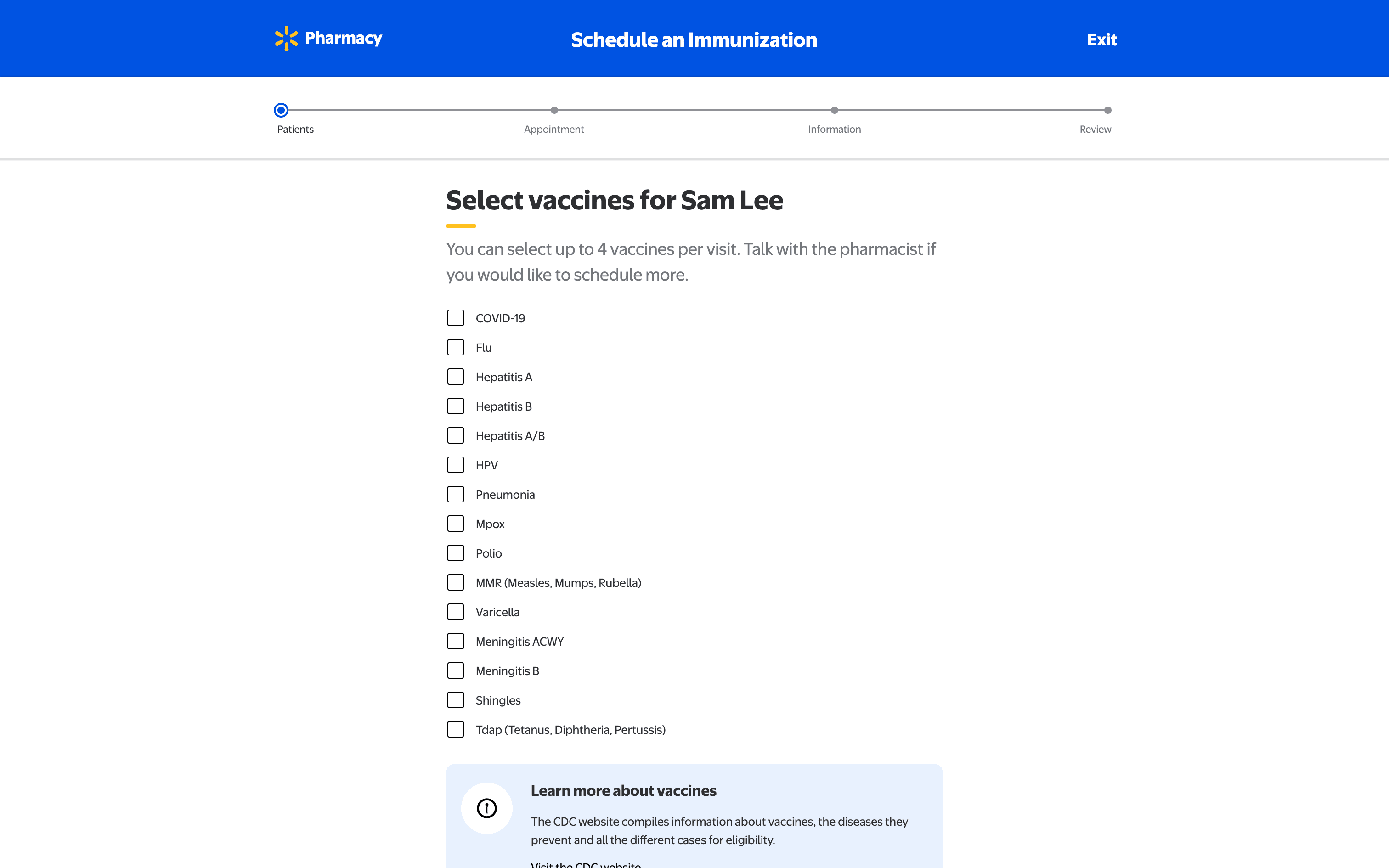
Task: Jump to the Appointment step
Action: point(554,110)
